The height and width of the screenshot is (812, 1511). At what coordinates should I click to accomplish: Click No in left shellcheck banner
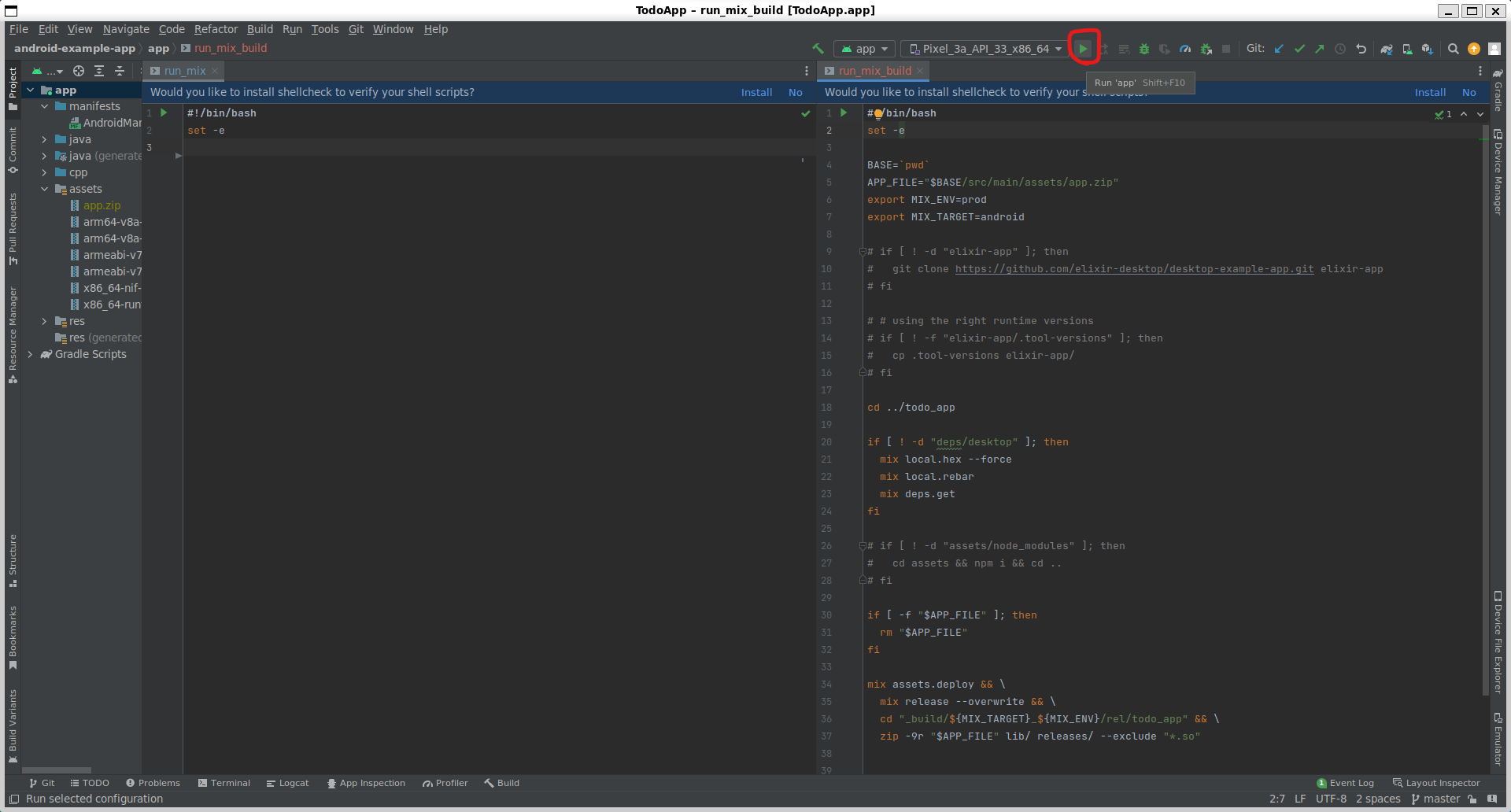[x=796, y=92]
